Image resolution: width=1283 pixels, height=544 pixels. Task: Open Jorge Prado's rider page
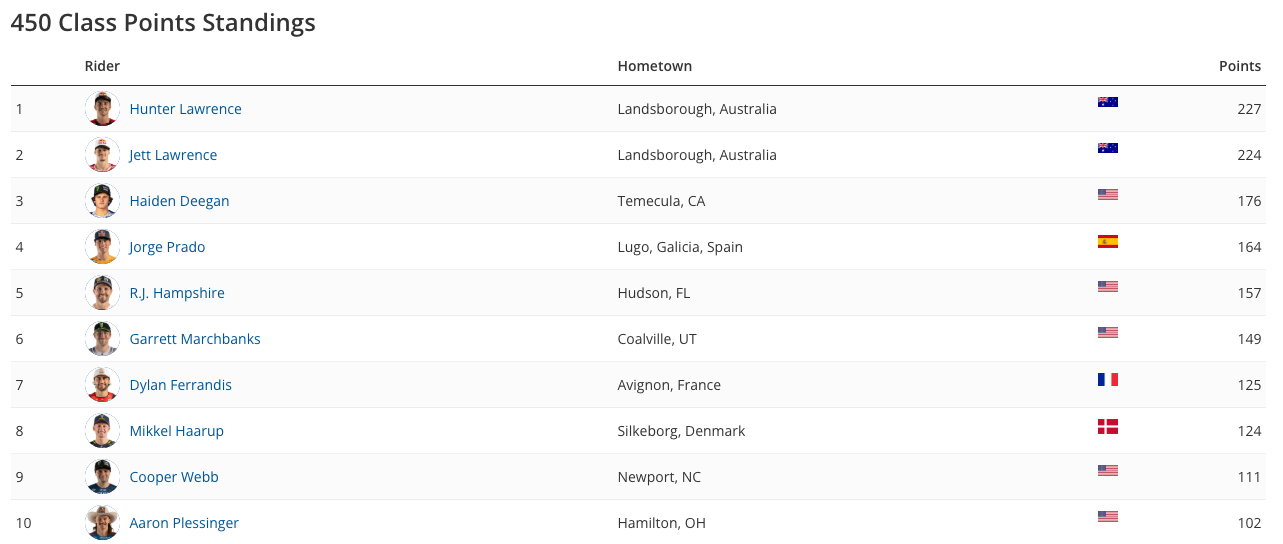click(167, 247)
